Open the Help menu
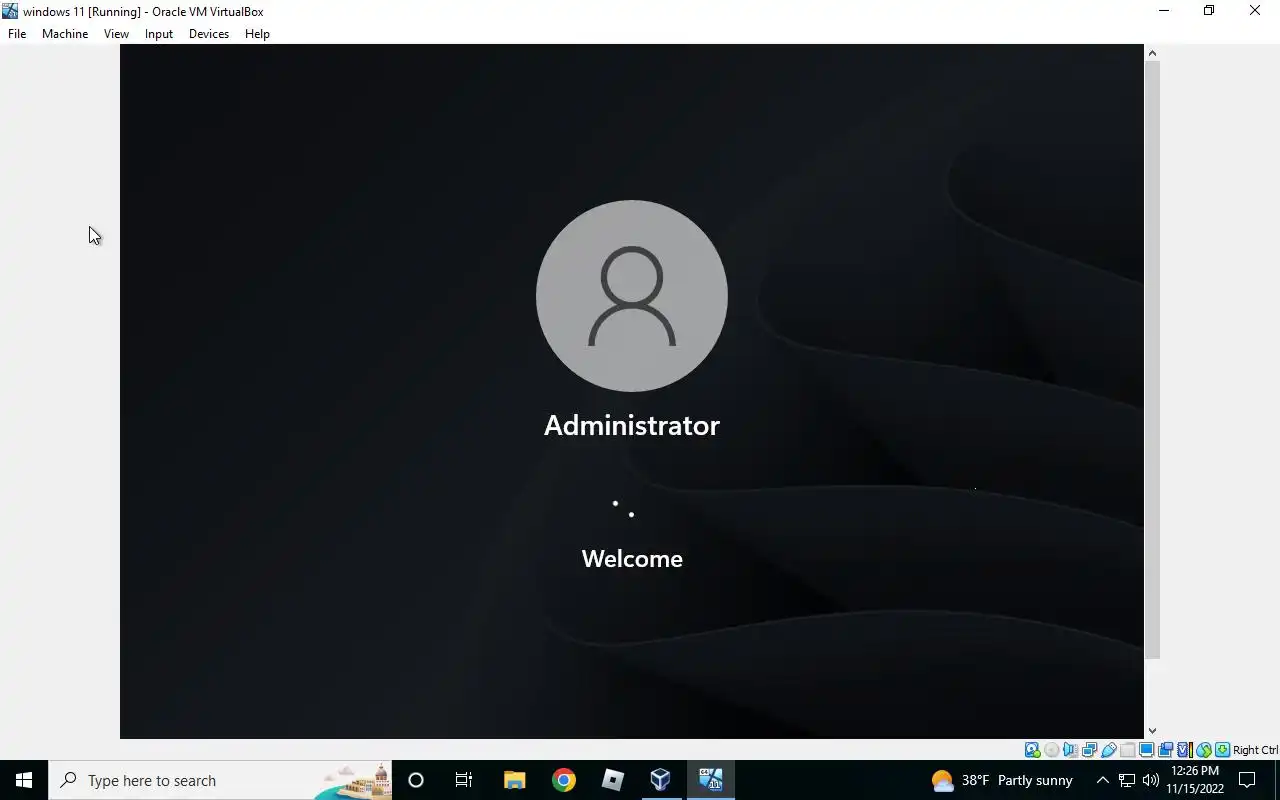This screenshot has height=800, width=1280. [x=257, y=34]
